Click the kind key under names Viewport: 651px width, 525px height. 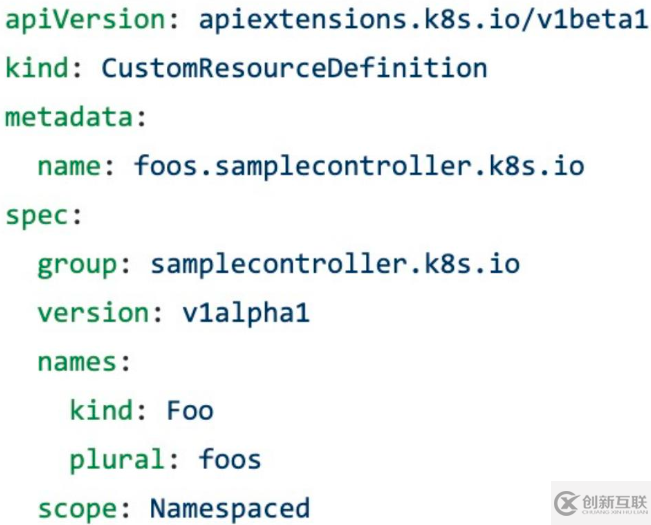(102, 410)
